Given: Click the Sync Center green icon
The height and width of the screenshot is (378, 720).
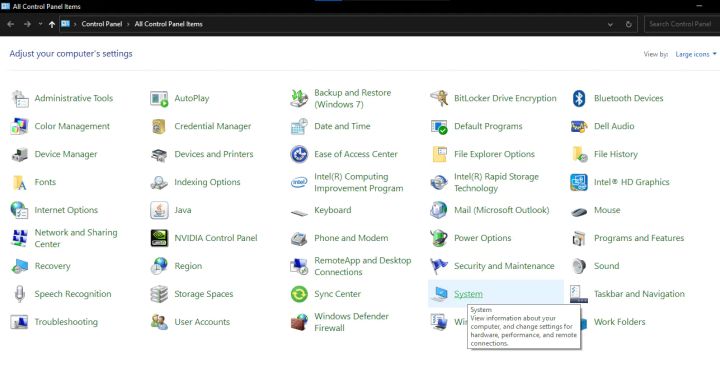Looking at the screenshot, I should [x=299, y=294].
